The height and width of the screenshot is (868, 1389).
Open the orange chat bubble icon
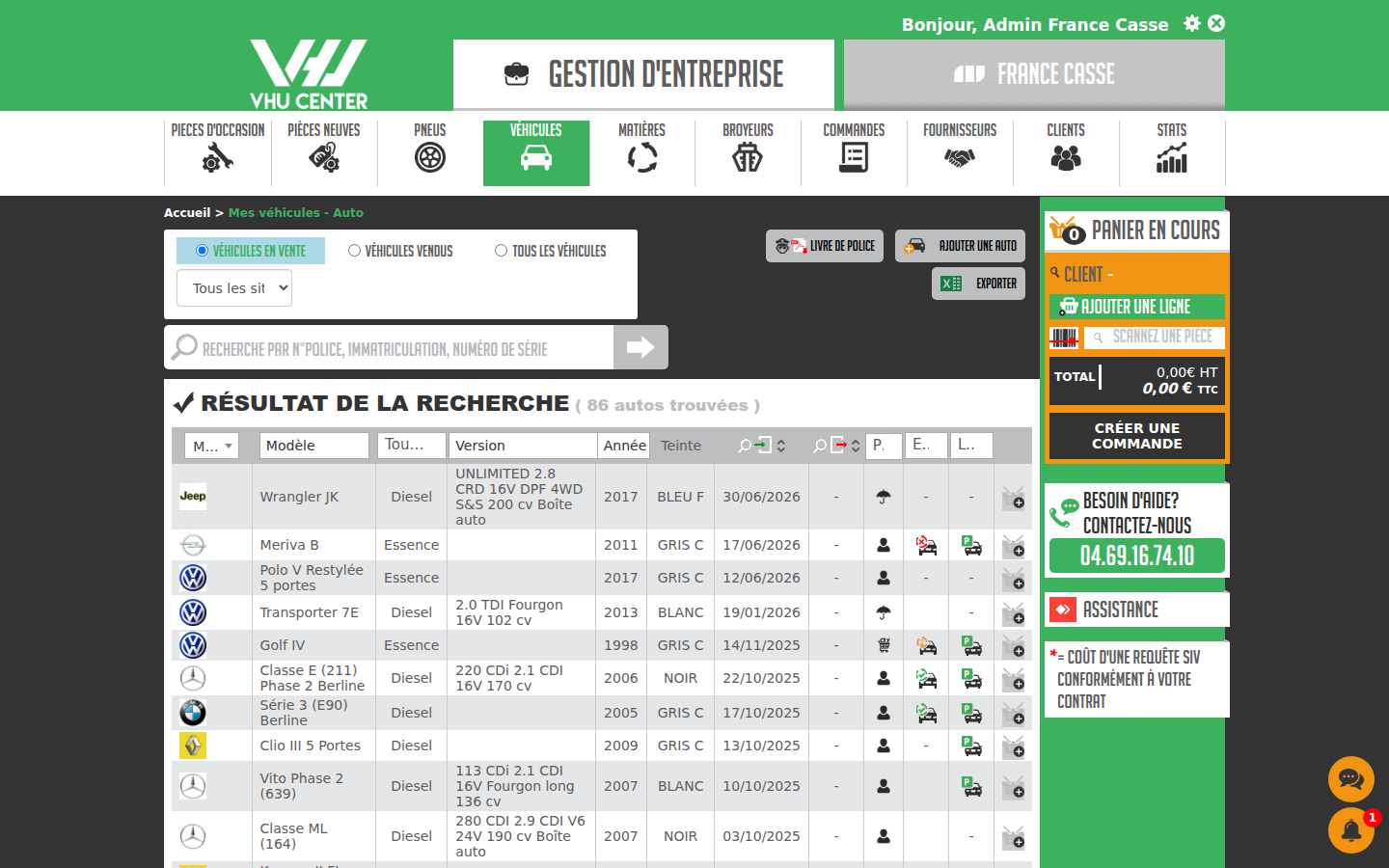pos(1351,779)
